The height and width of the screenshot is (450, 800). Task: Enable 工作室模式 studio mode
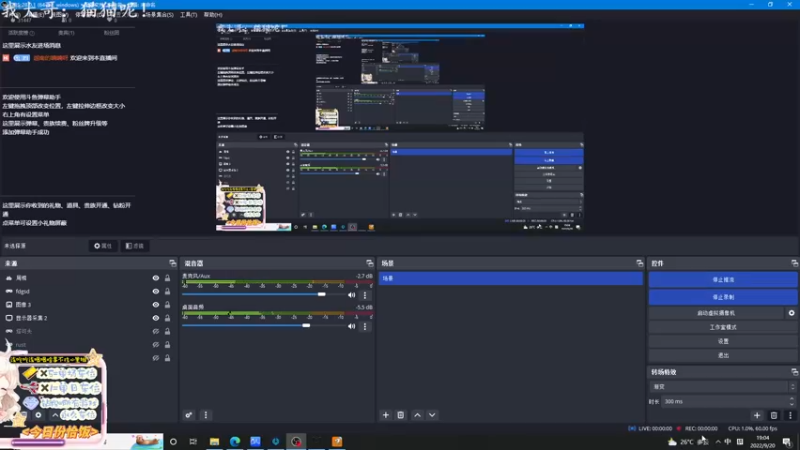pos(723,327)
